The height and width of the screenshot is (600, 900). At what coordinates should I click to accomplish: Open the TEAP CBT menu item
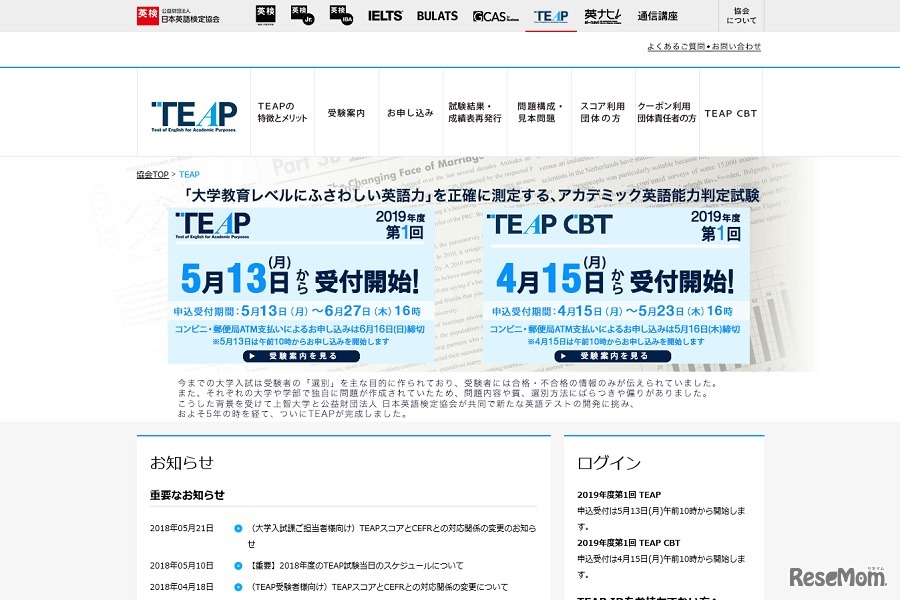tap(731, 113)
